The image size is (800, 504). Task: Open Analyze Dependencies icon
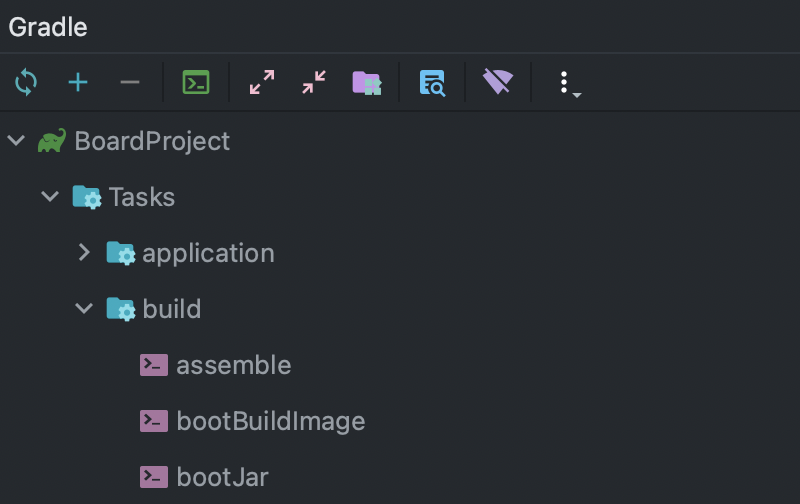(432, 83)
